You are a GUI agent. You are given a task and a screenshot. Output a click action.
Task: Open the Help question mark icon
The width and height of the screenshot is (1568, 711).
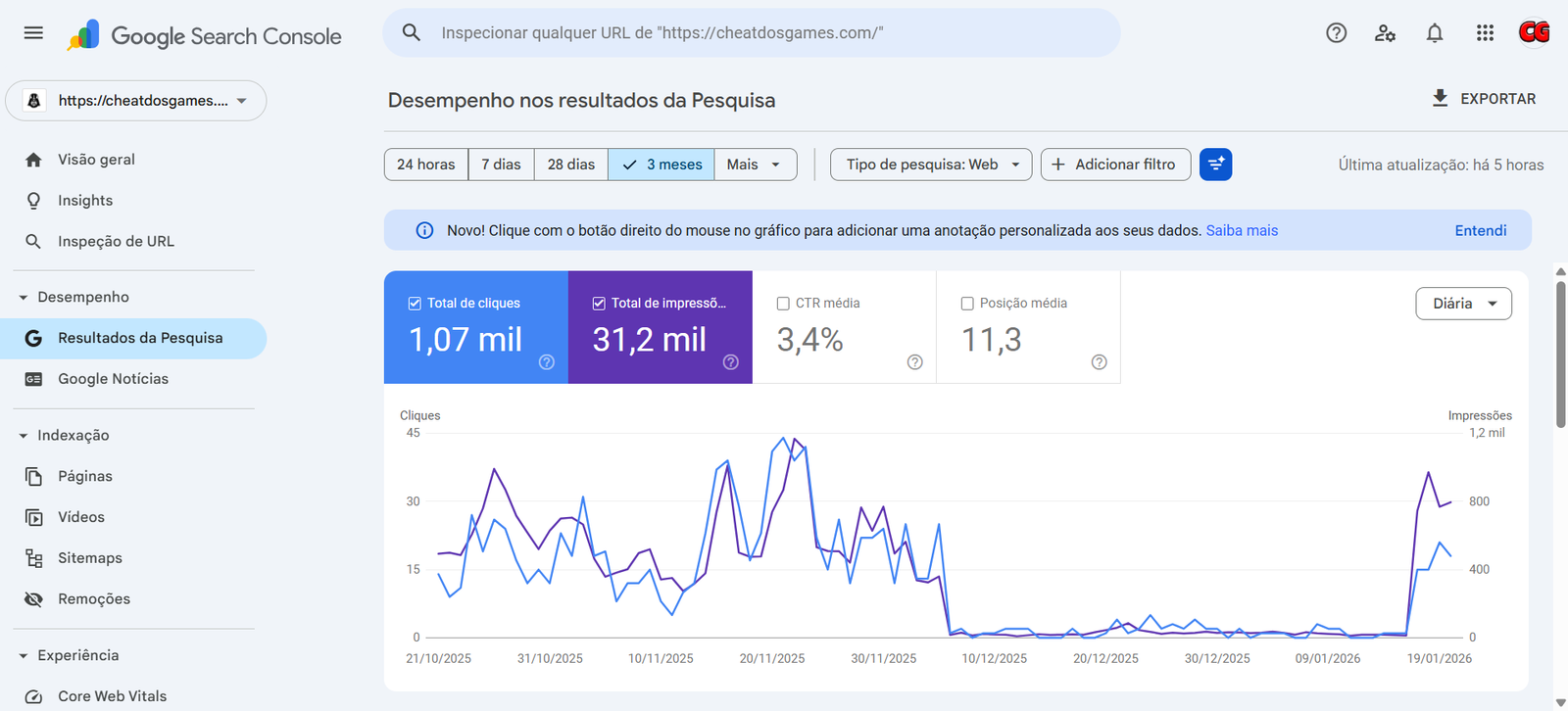(x=1336, y=33)
